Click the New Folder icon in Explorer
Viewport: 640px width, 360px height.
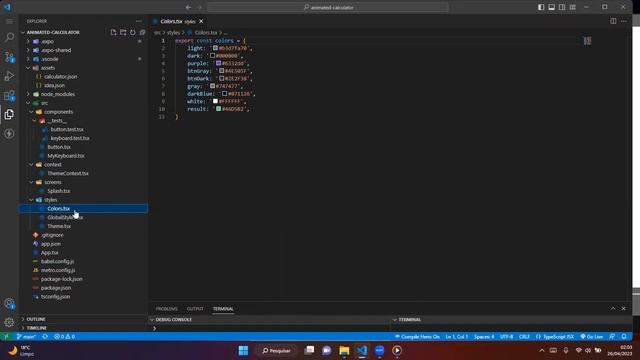[123, 32]
